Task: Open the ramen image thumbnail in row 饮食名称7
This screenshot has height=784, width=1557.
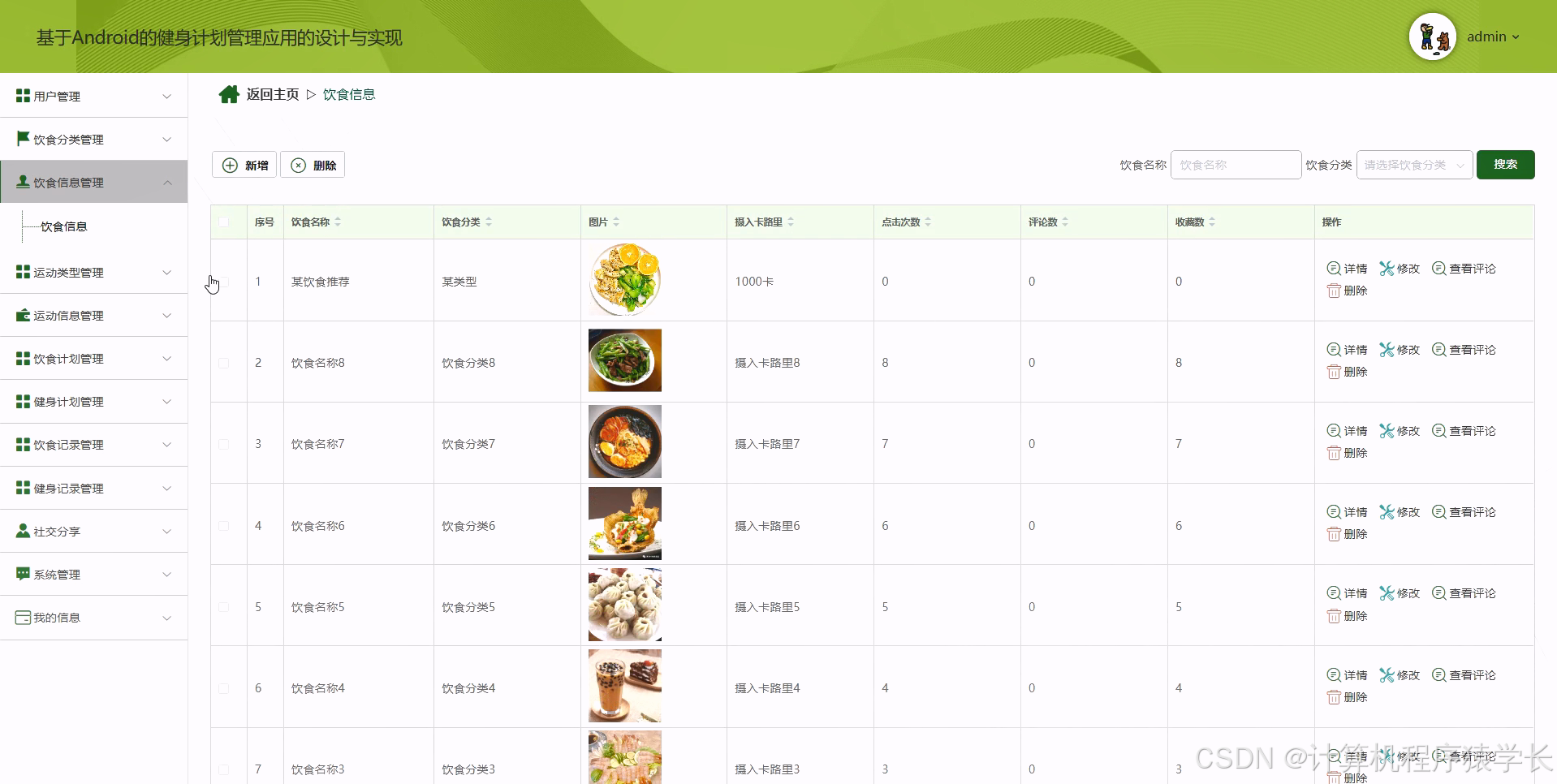Action: click(625, 442)
